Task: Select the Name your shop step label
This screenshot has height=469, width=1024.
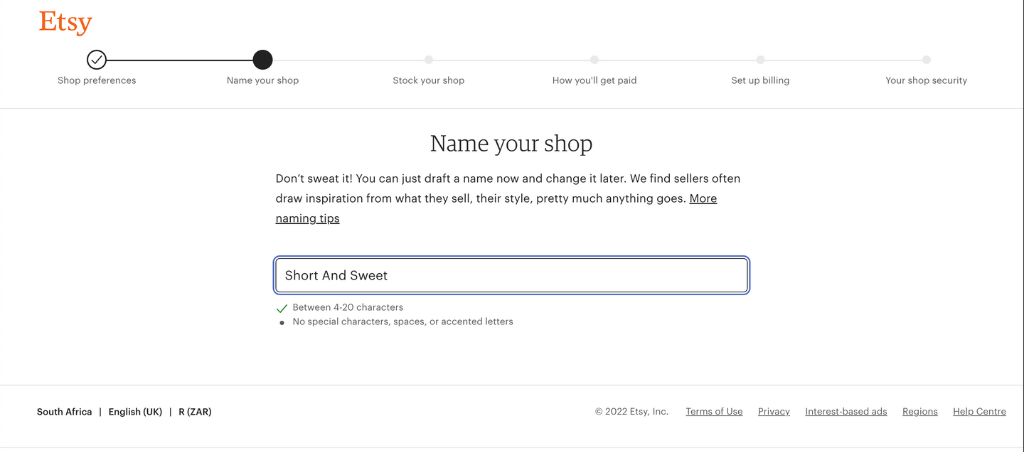Action: 262,81
